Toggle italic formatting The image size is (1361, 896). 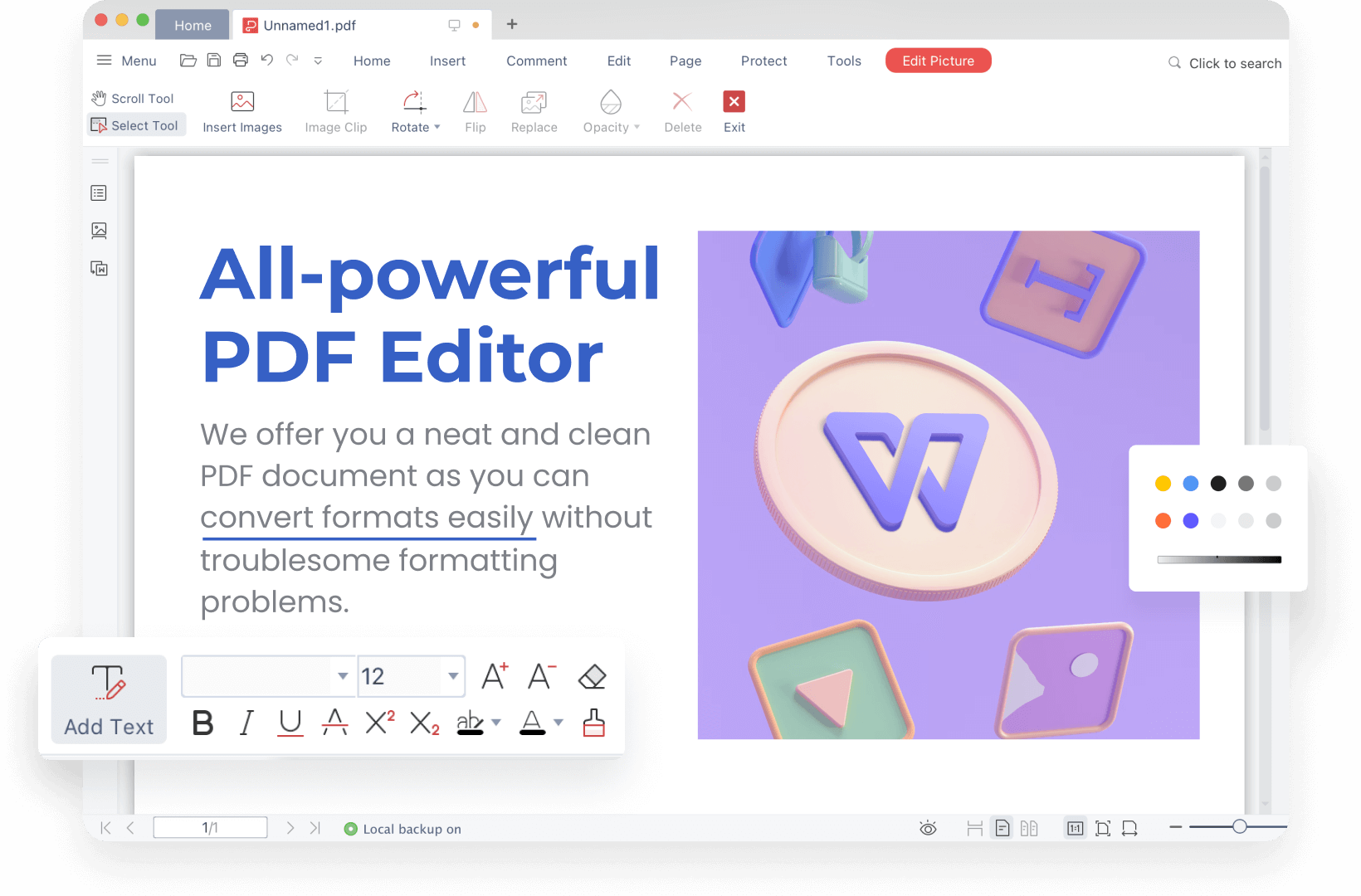click(x=246, y=723)
